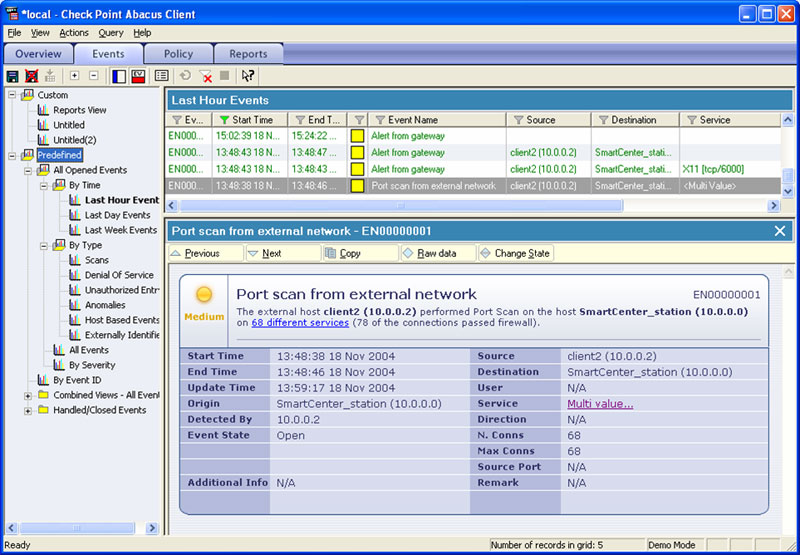800x555 pixels.
Task: Open the Last Week Events query
Action: [x=121, y=230]
